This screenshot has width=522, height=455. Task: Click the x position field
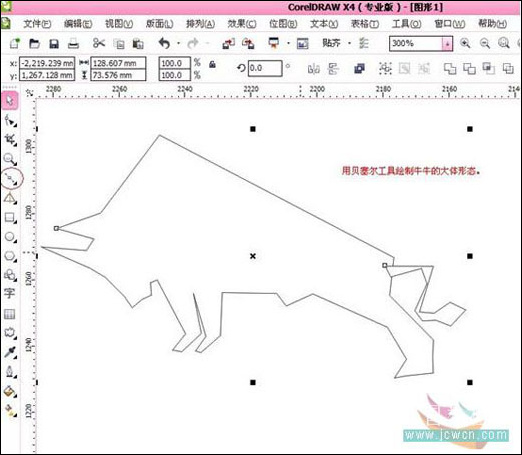pyautogui.click(x=47, y=63)
